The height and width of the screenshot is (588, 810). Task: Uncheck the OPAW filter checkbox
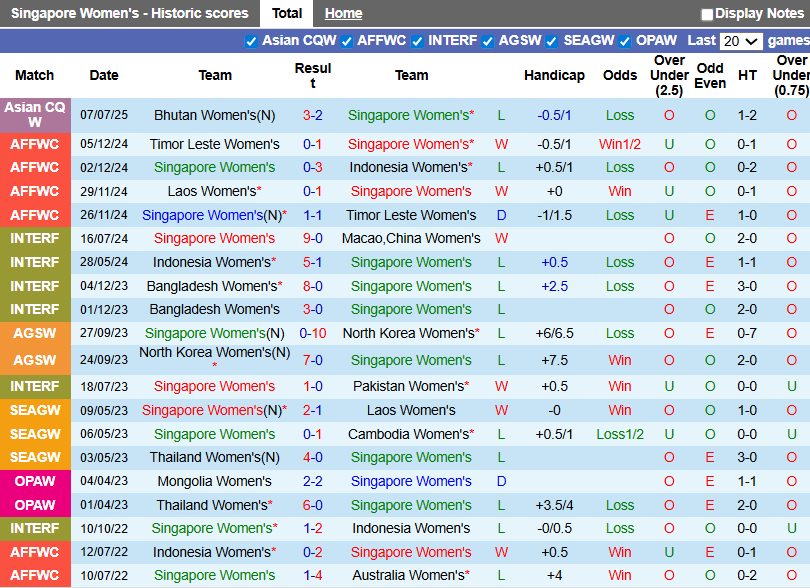click(625, 41)
